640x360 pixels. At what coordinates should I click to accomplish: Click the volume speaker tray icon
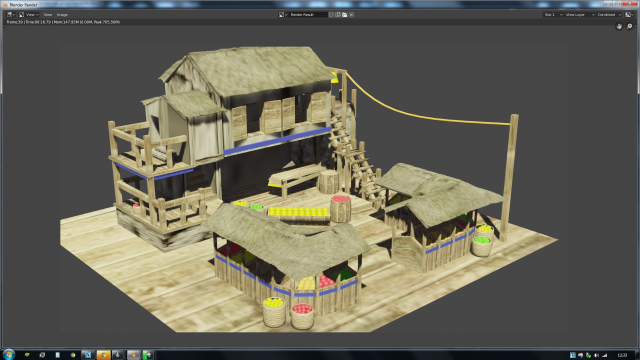click(596, 355)
